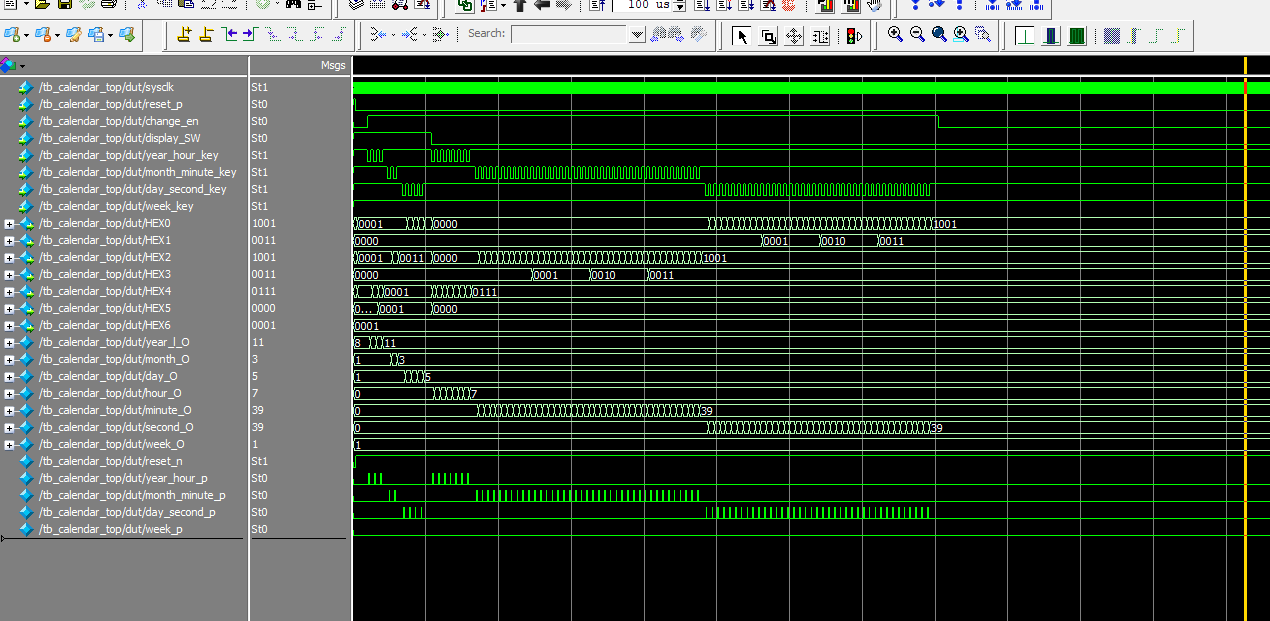Click the Add Wave icon with green plus

point(14,35)
